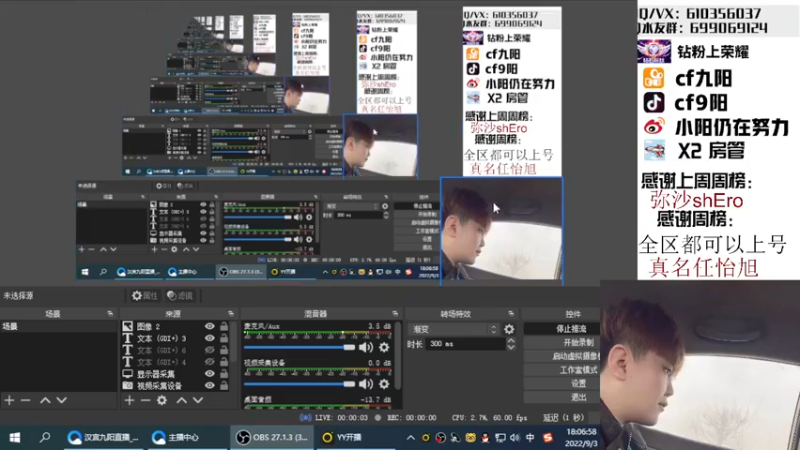Open source properties gear in 来源 toolbar

coord(162,401)
